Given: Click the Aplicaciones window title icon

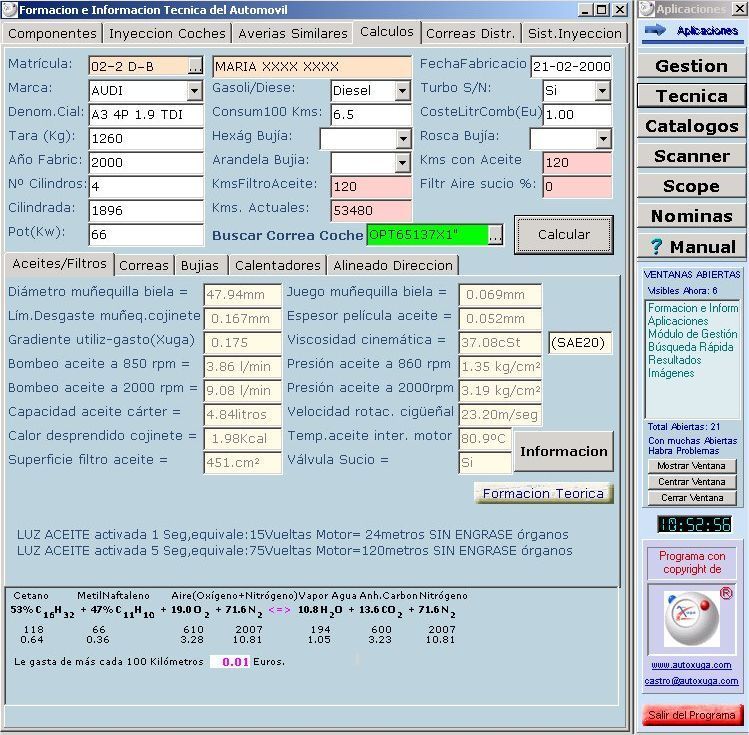Looking at the screenshot, I should tap(647, 9).
